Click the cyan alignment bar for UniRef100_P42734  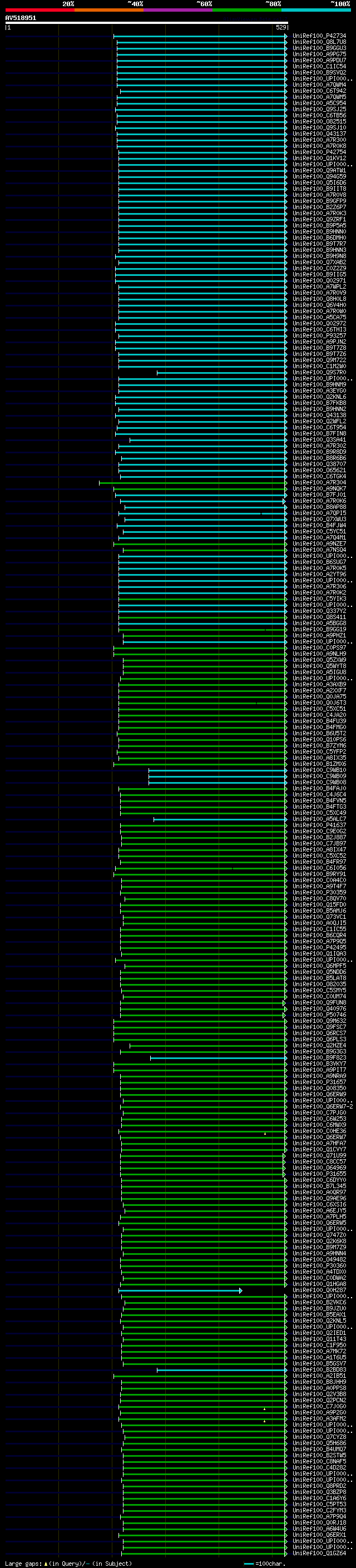[x=200, y=36]
